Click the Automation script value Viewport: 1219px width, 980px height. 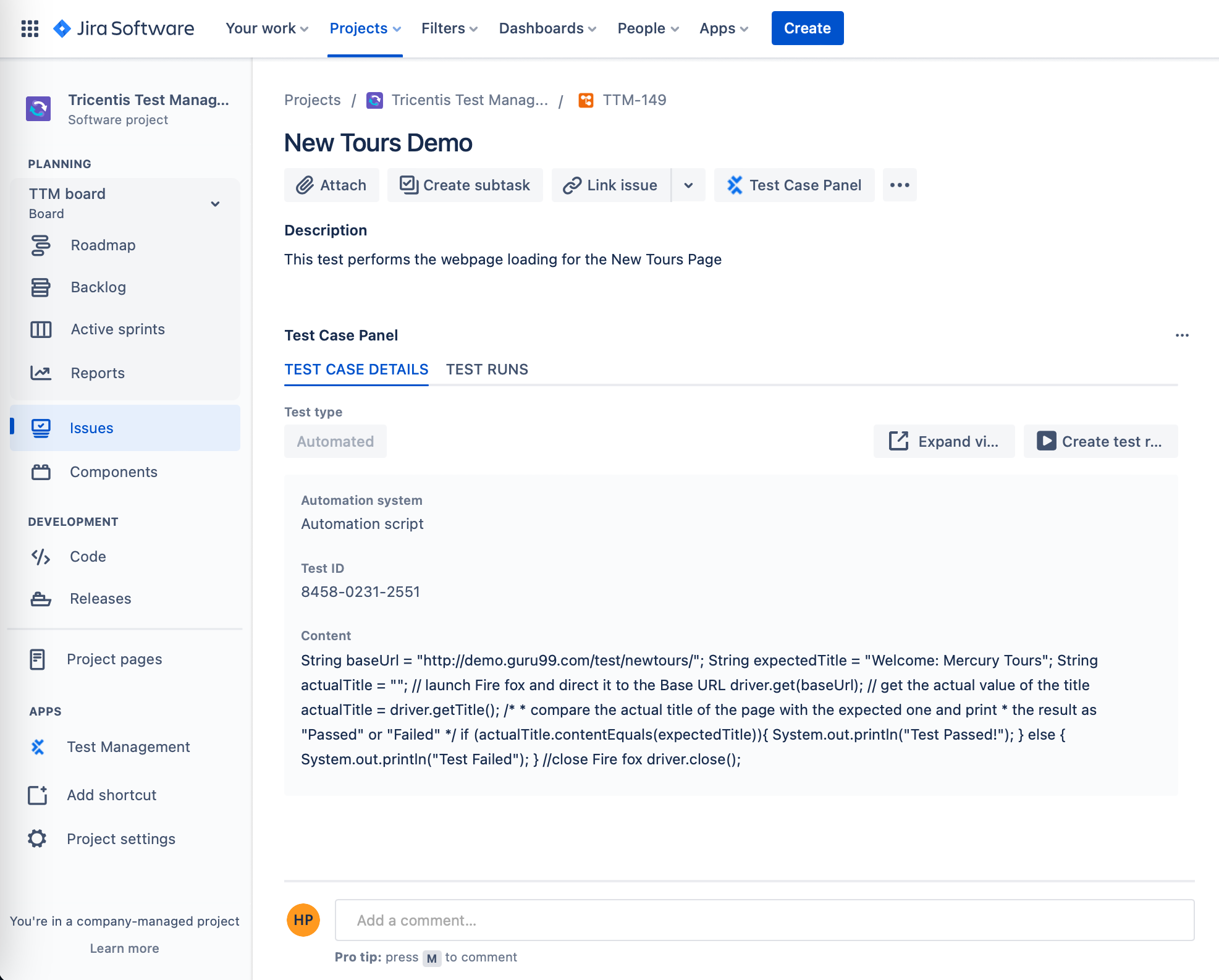[x=362, y=524]
